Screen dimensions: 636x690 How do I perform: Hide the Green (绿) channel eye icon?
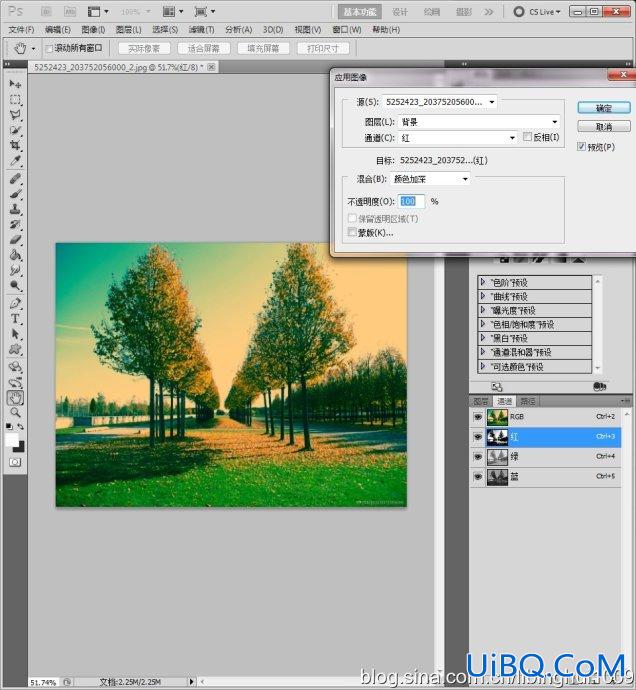pyautogui.click(x=478, y=457)
